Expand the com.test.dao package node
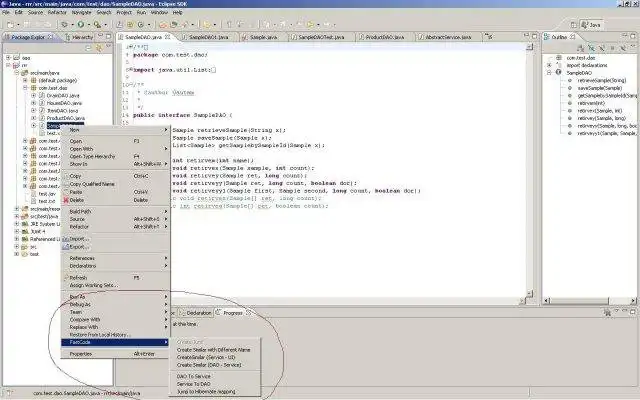640x400 pixels. 25,88
